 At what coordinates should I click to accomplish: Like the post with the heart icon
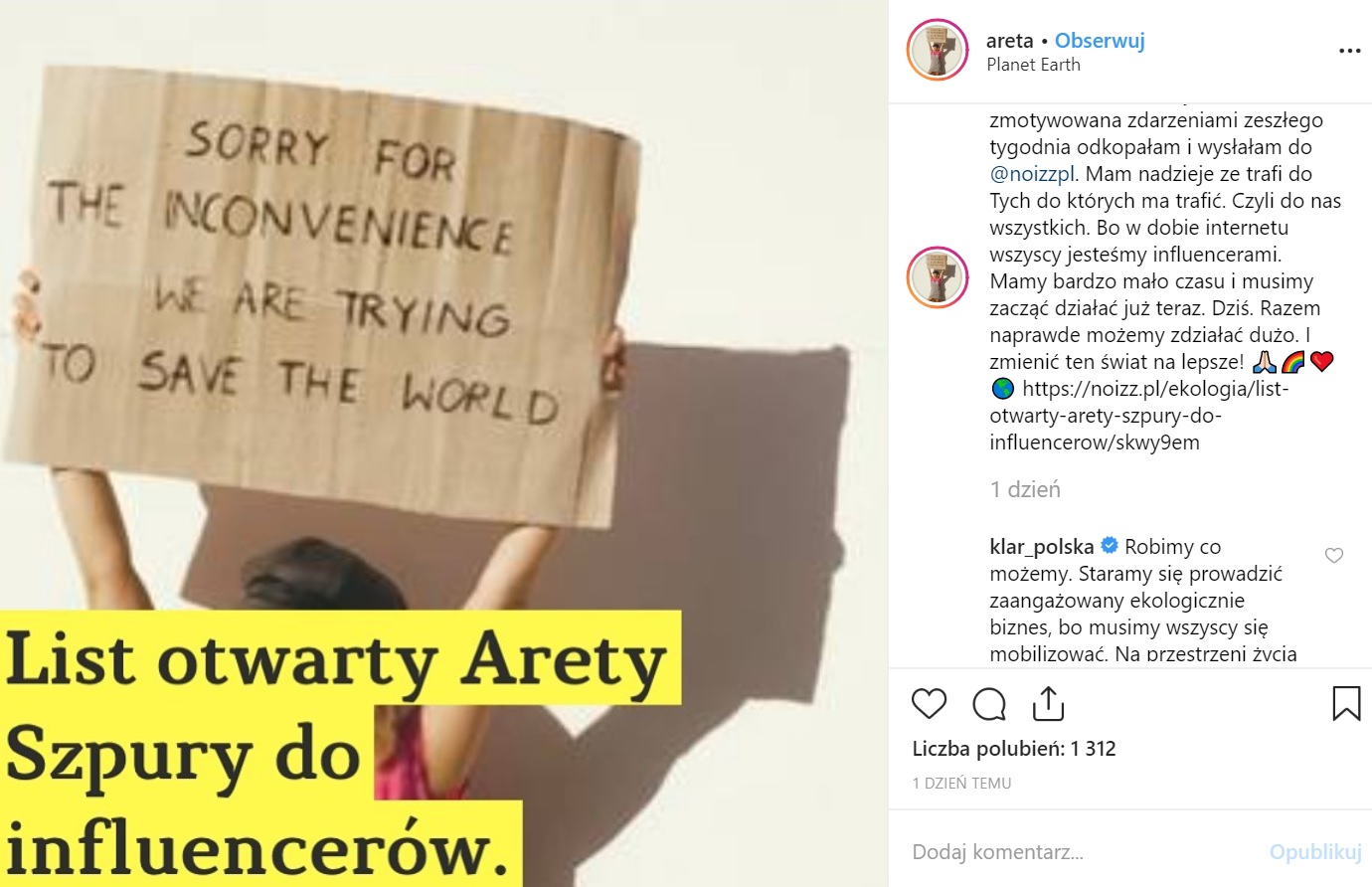click(929, 703)
